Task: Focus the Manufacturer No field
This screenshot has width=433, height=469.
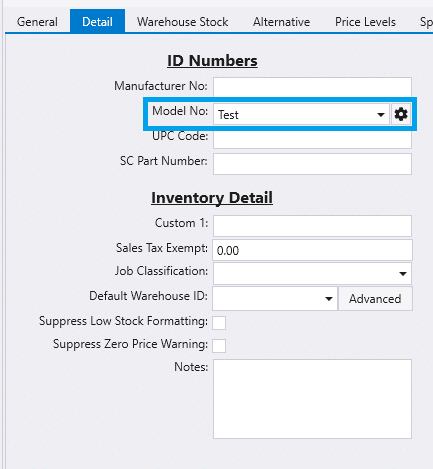Action: 312,87
